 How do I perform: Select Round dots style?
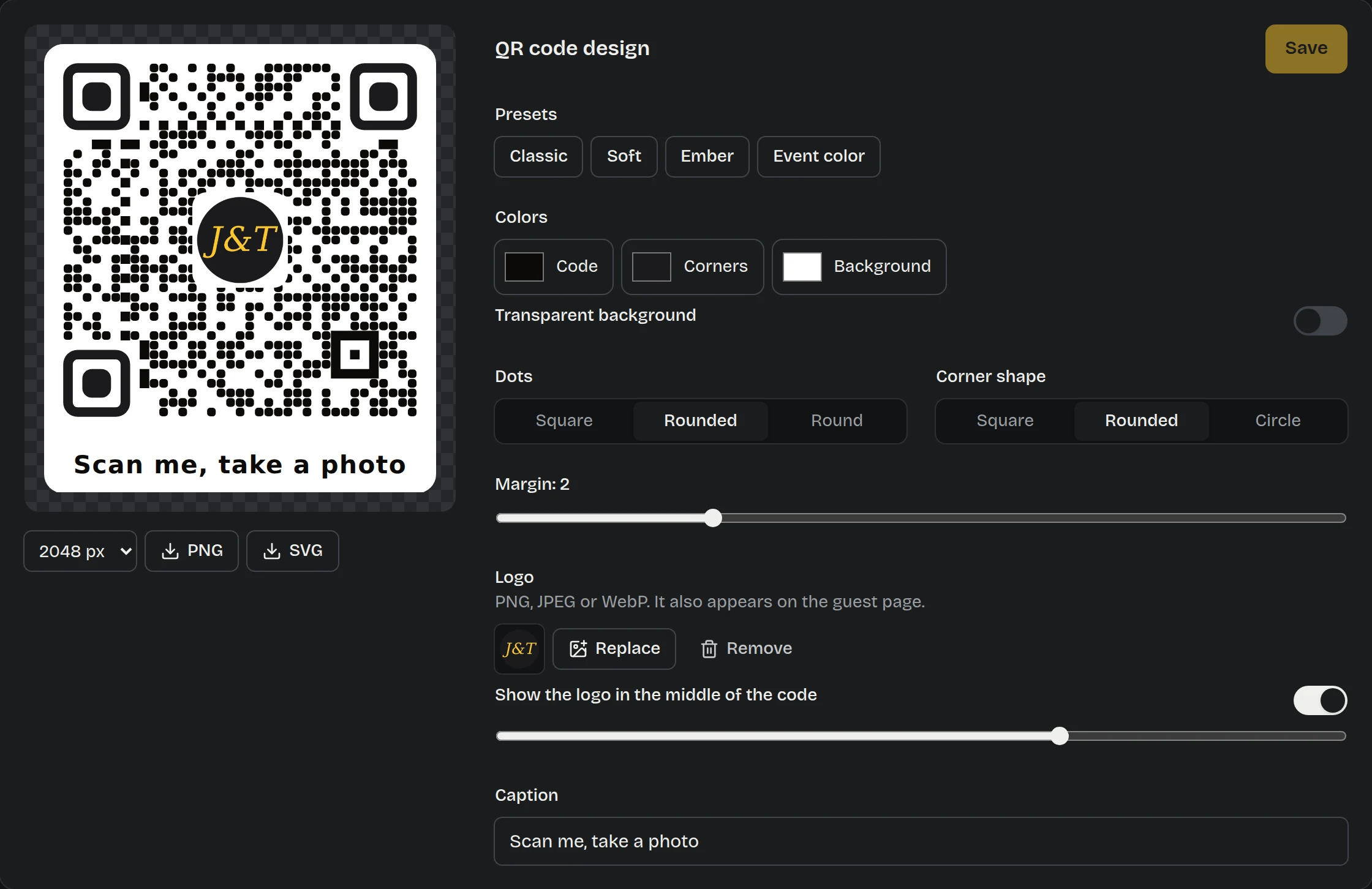click(x=837, y=421)
